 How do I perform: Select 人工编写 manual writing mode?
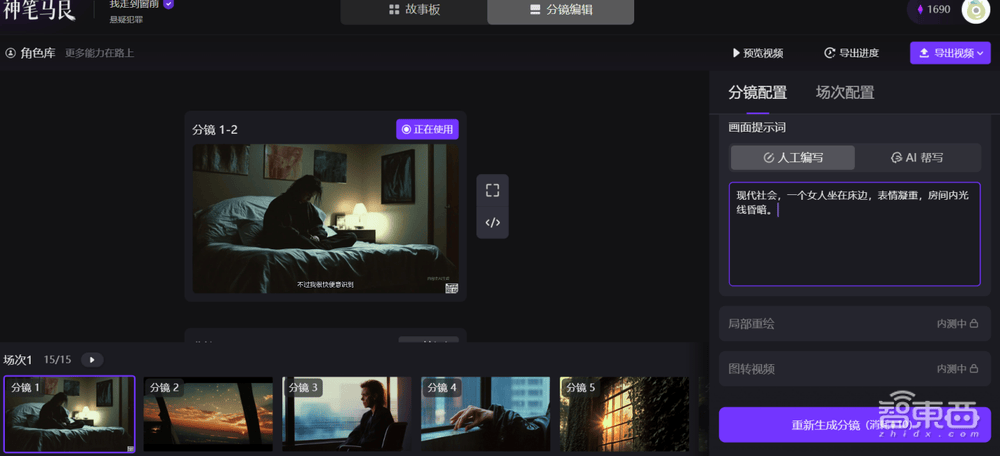(792, 157)
